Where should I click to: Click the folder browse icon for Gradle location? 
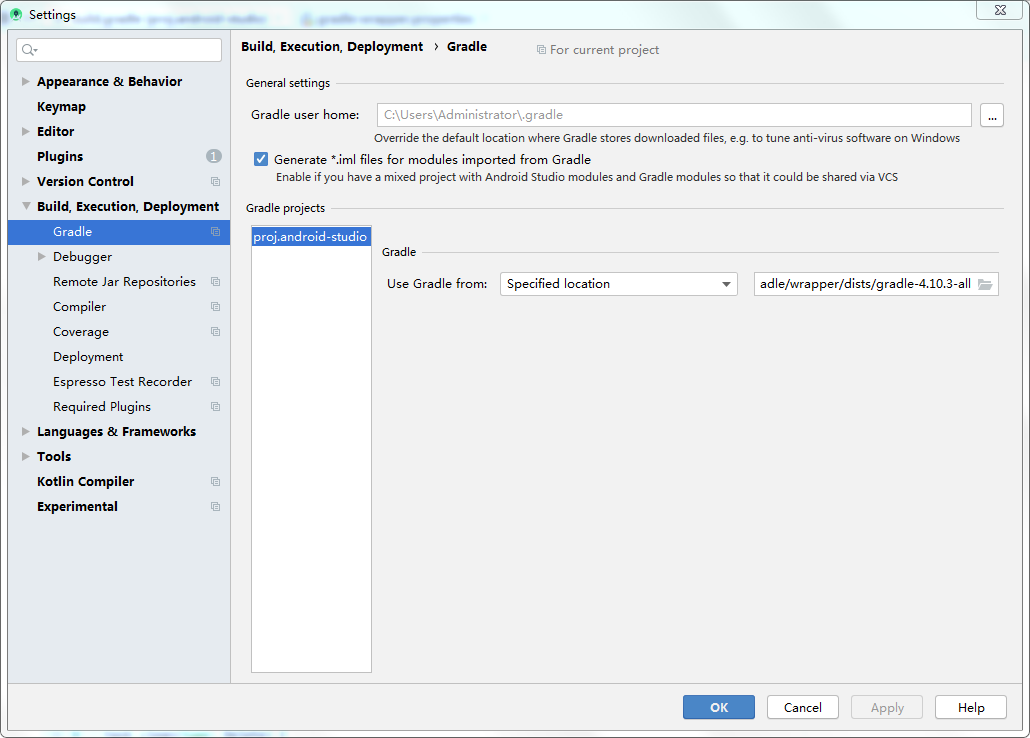pyautogui.click(x=985, y=284)
